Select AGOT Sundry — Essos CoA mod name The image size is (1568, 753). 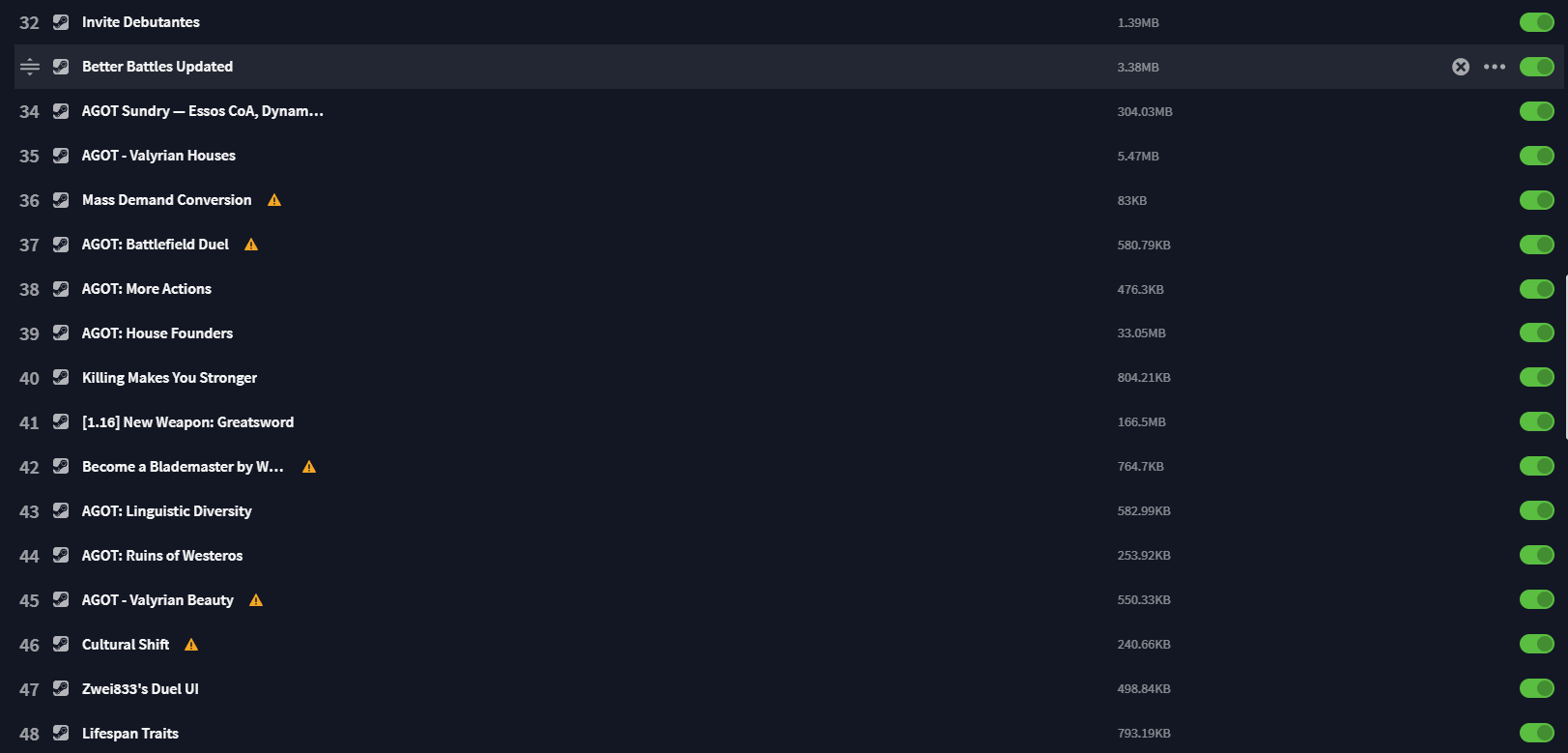[x=203, y=111]
